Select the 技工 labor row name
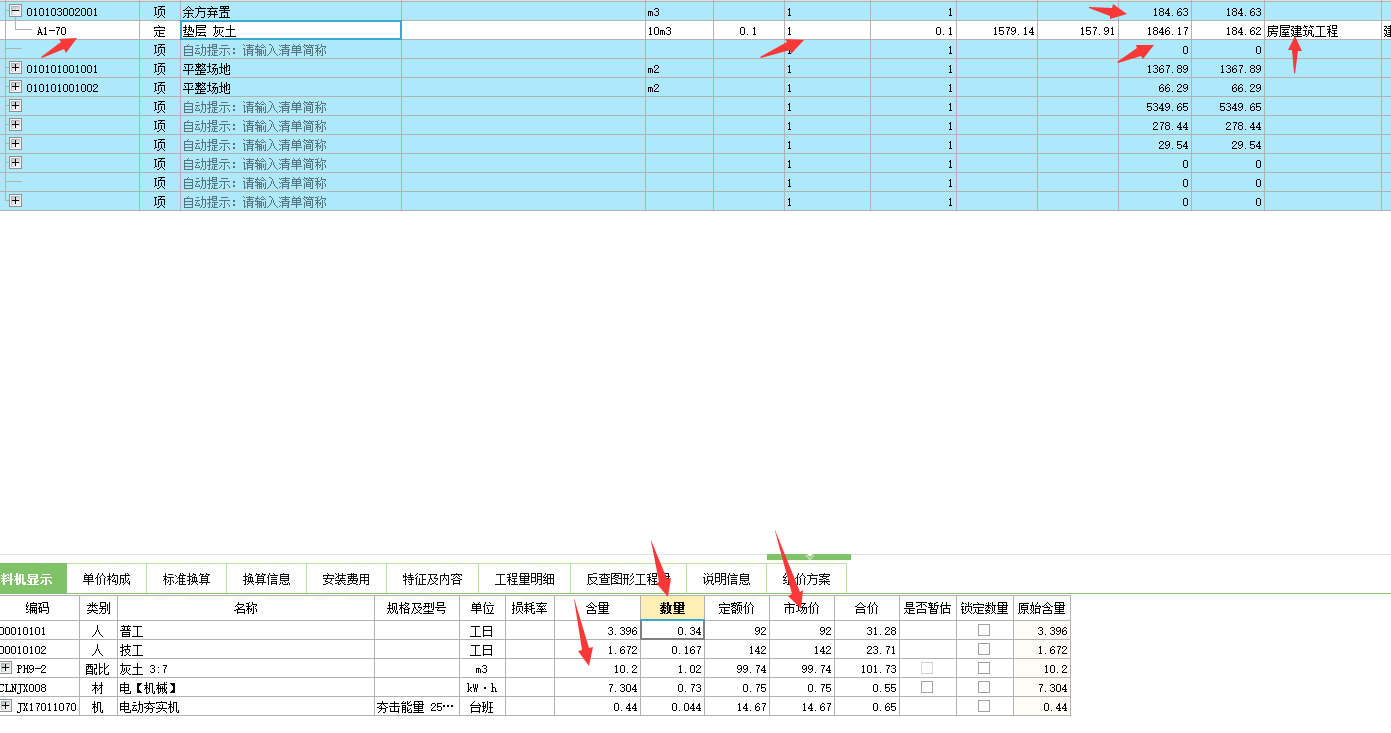 click(132, 650)
